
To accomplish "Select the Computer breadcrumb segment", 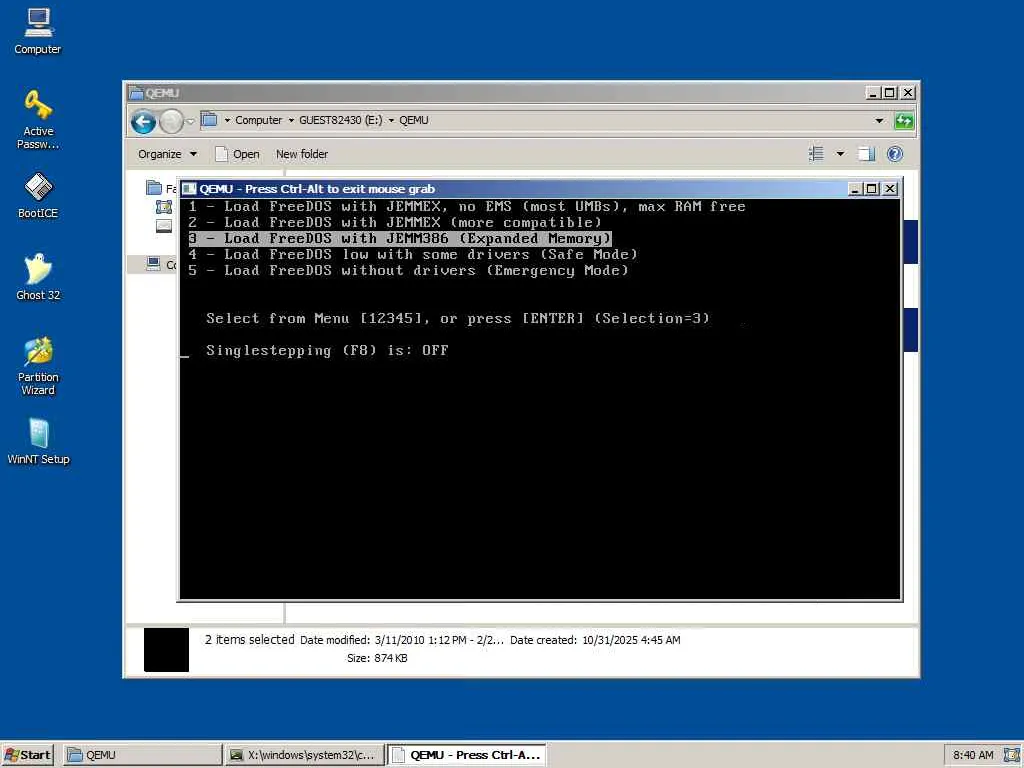I will click(x=259, y=120).
